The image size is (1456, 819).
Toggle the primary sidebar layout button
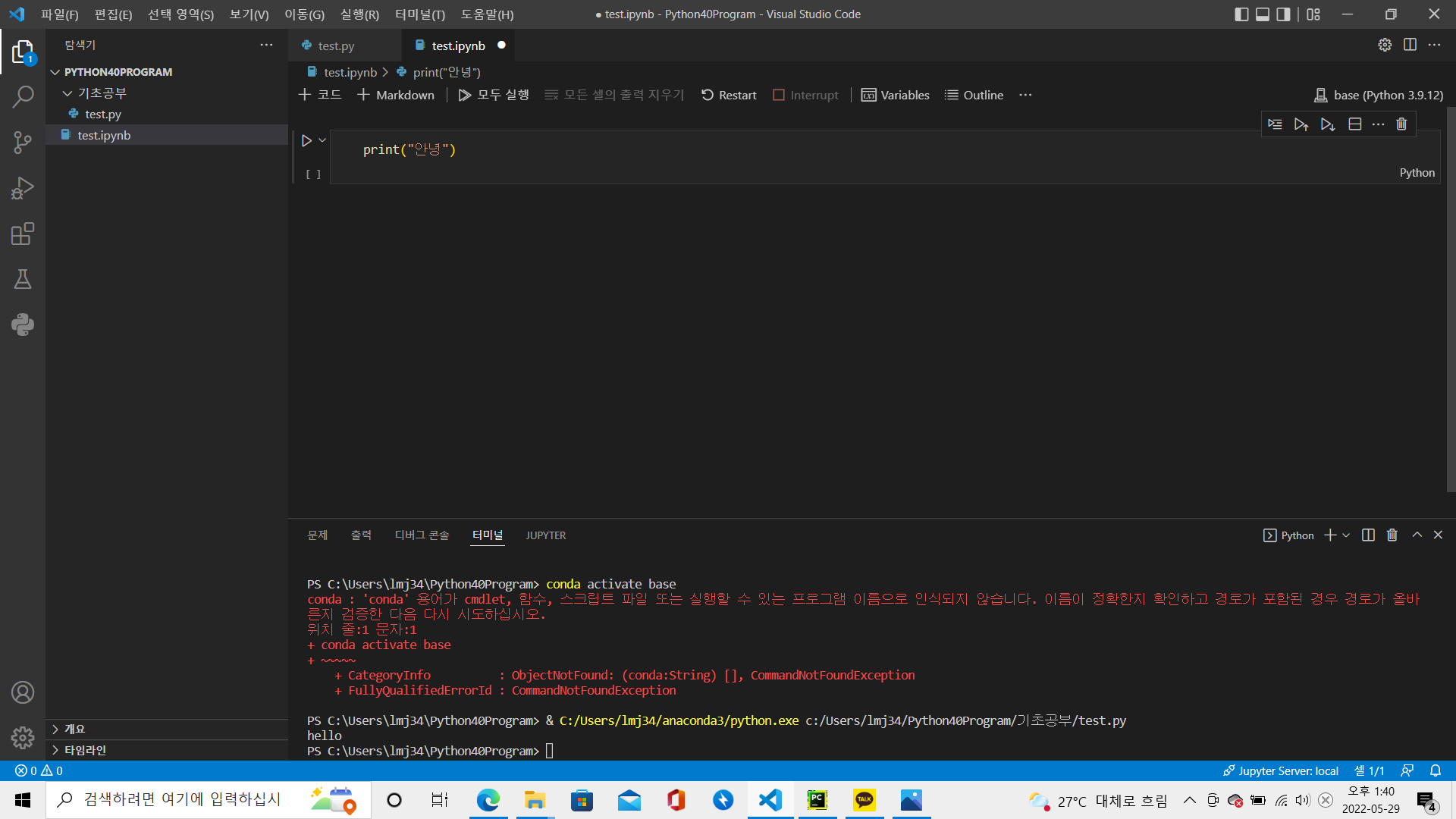(1241, 14)
